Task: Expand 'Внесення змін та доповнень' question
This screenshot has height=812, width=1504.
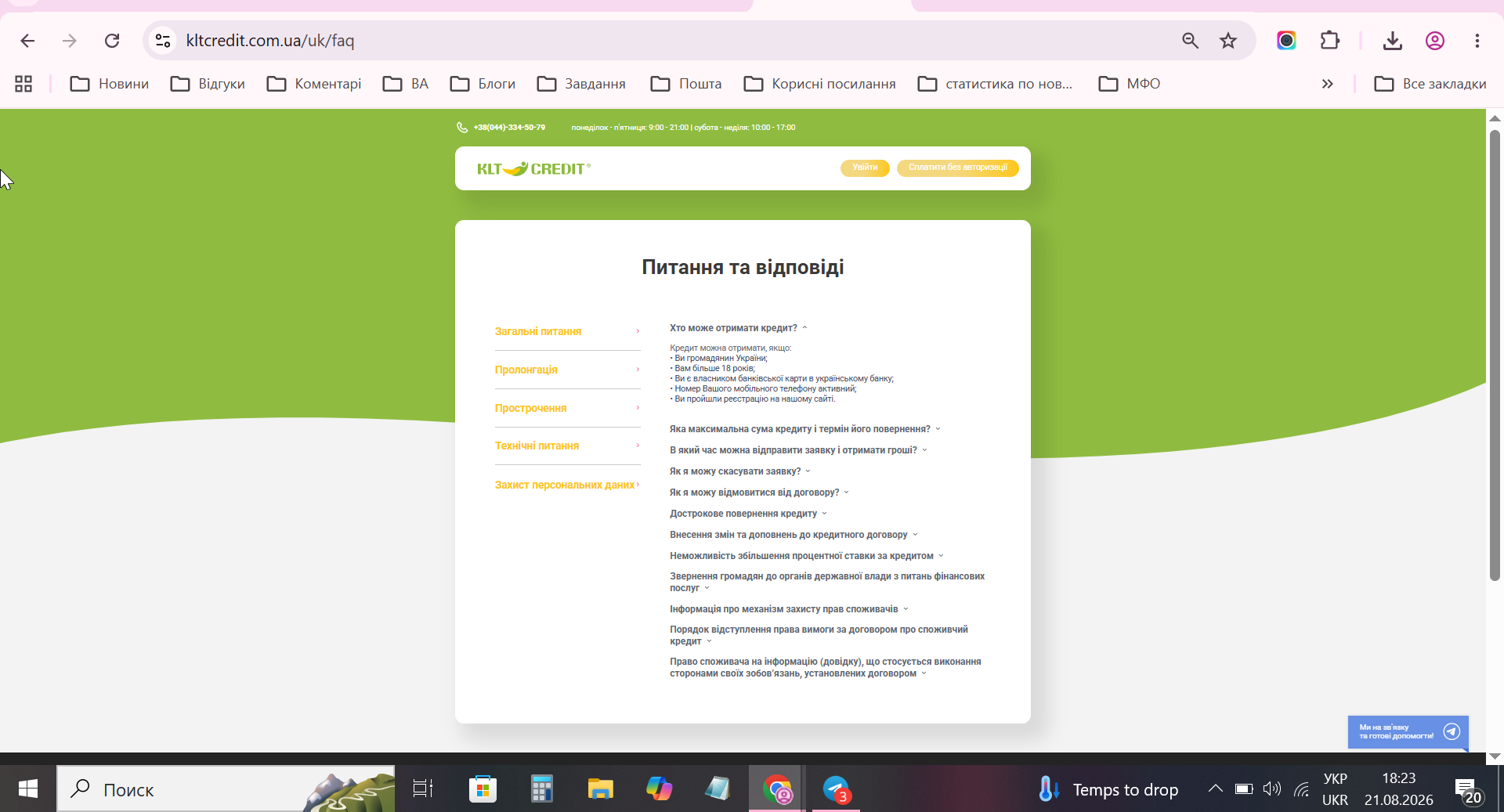Action: point(794,535)
